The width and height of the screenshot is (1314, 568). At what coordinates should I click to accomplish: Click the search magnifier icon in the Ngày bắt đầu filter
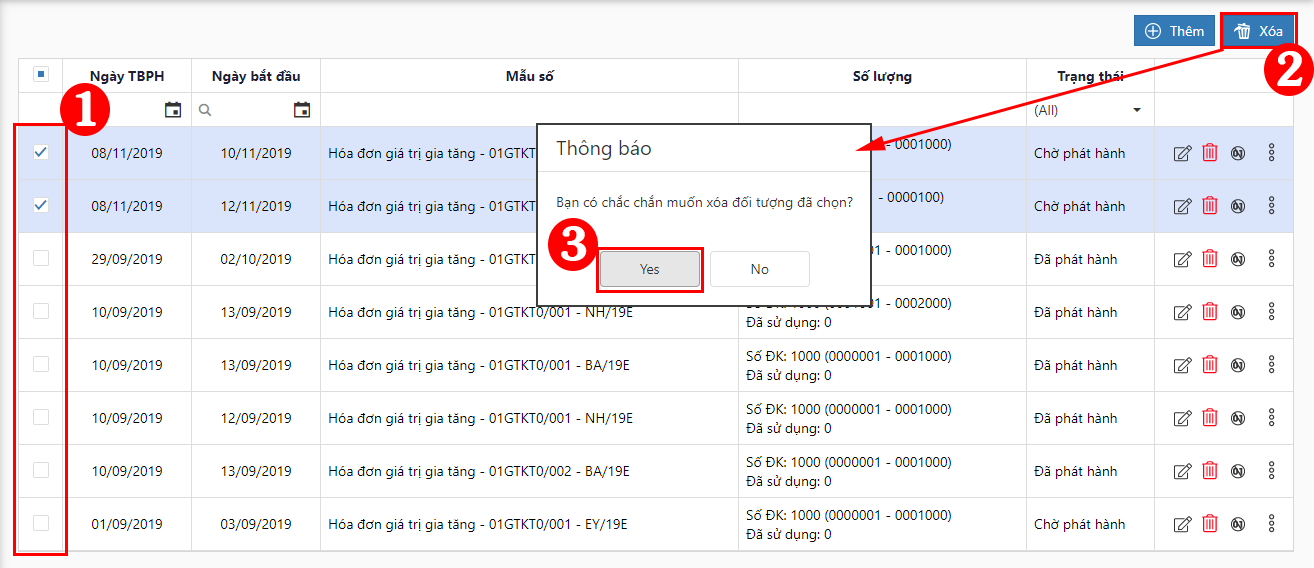205,110
